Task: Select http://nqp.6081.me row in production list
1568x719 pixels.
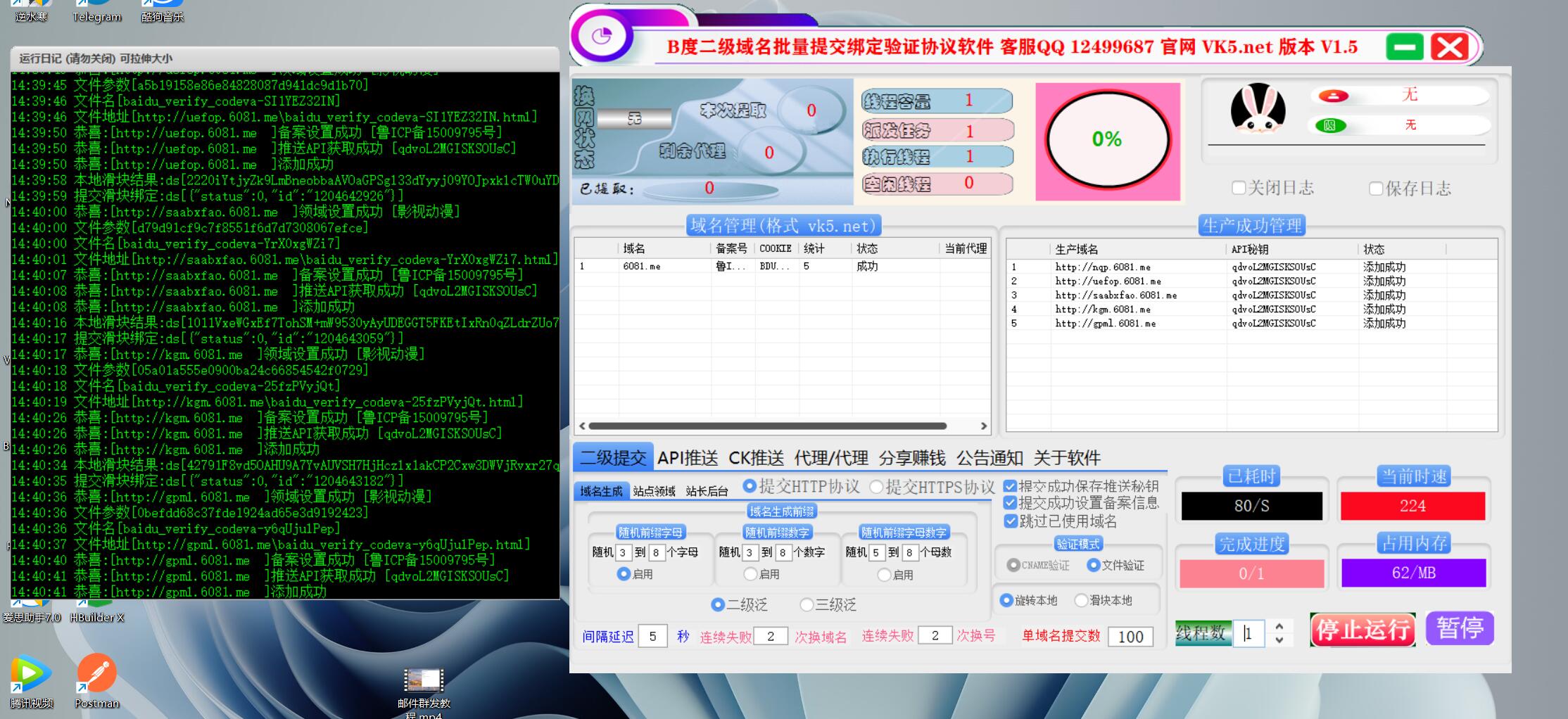Action: click(1251, 267)
